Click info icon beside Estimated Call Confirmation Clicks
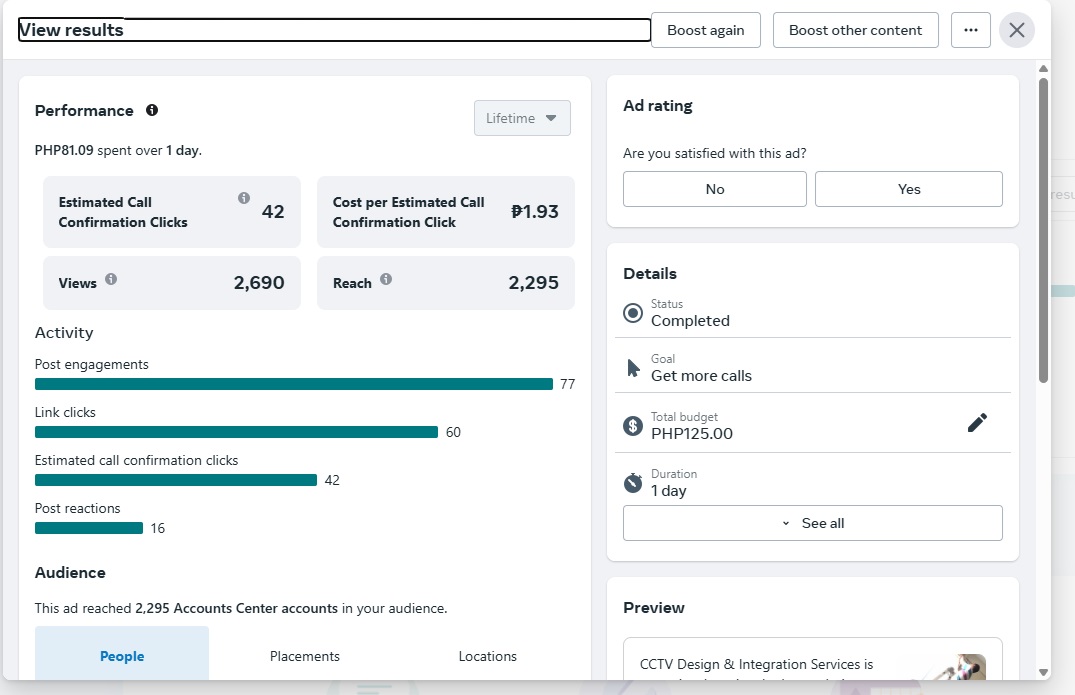Image resolution: width=1075 pixels, height=695 pixels. (244, 198)
